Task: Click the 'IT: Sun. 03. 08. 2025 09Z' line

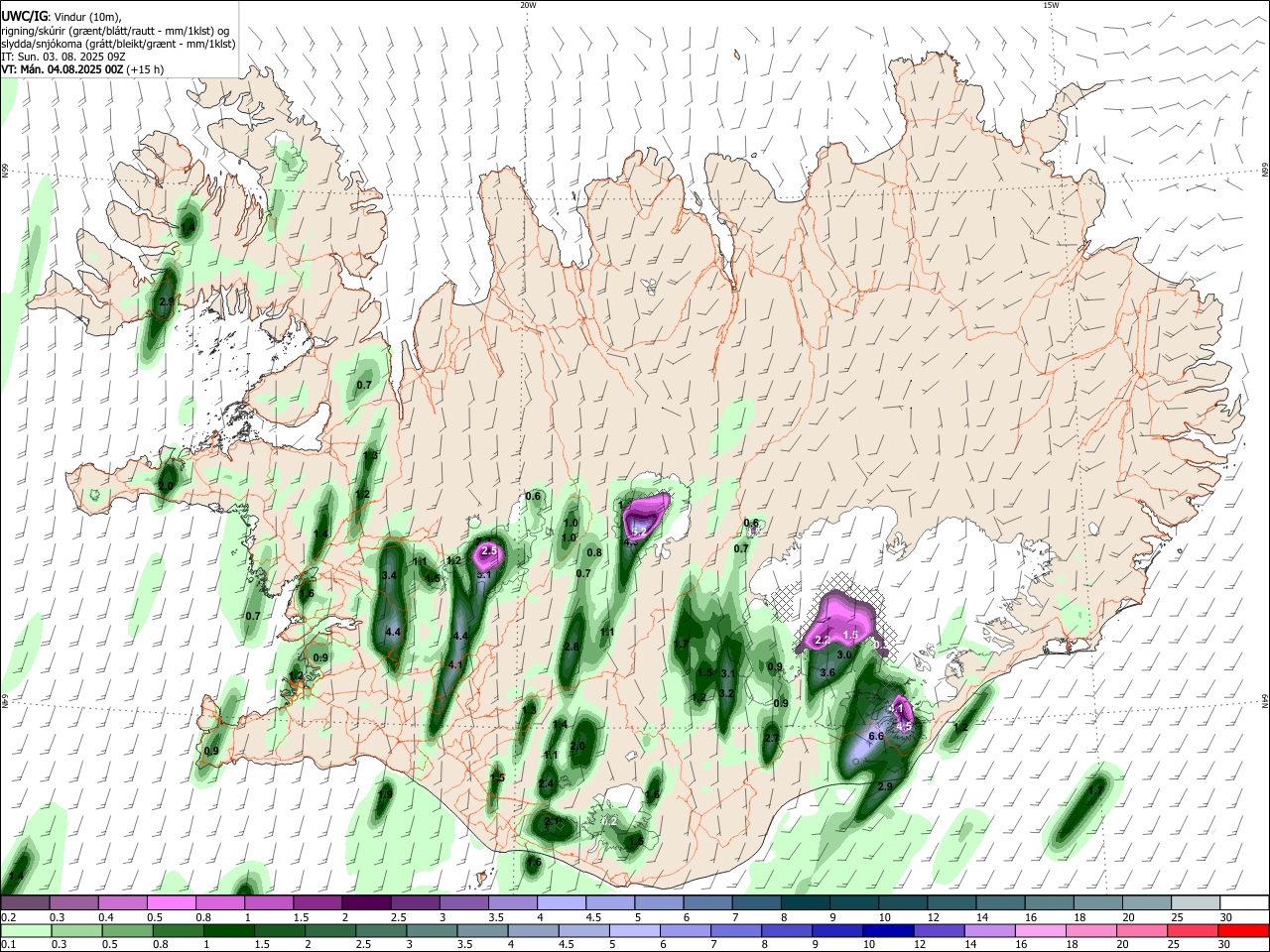Action: coord(64,57)
